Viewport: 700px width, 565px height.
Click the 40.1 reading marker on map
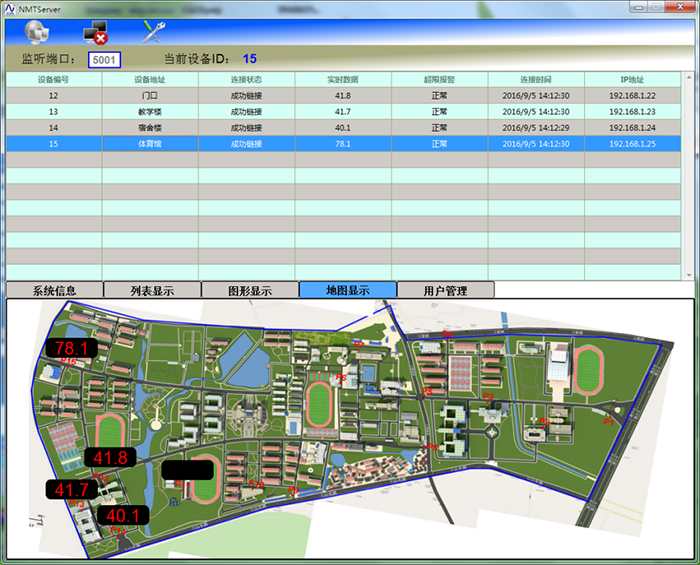pyautogui.click(x=123, y=516)
